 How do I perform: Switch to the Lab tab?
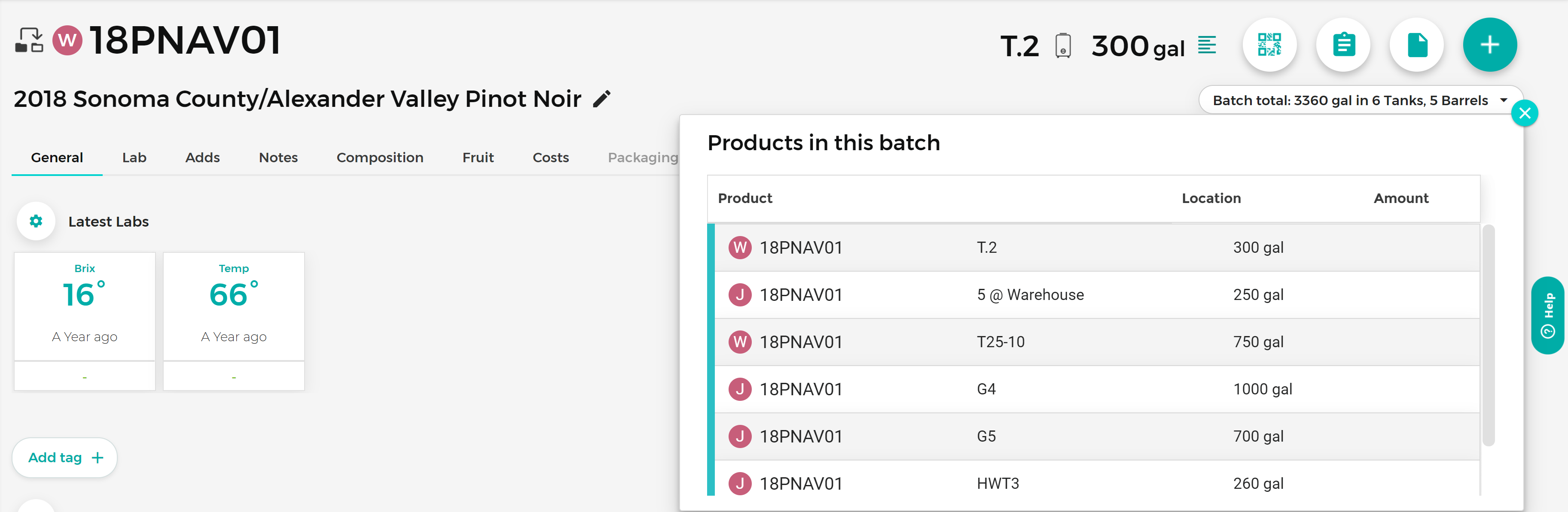pos(134,158)
